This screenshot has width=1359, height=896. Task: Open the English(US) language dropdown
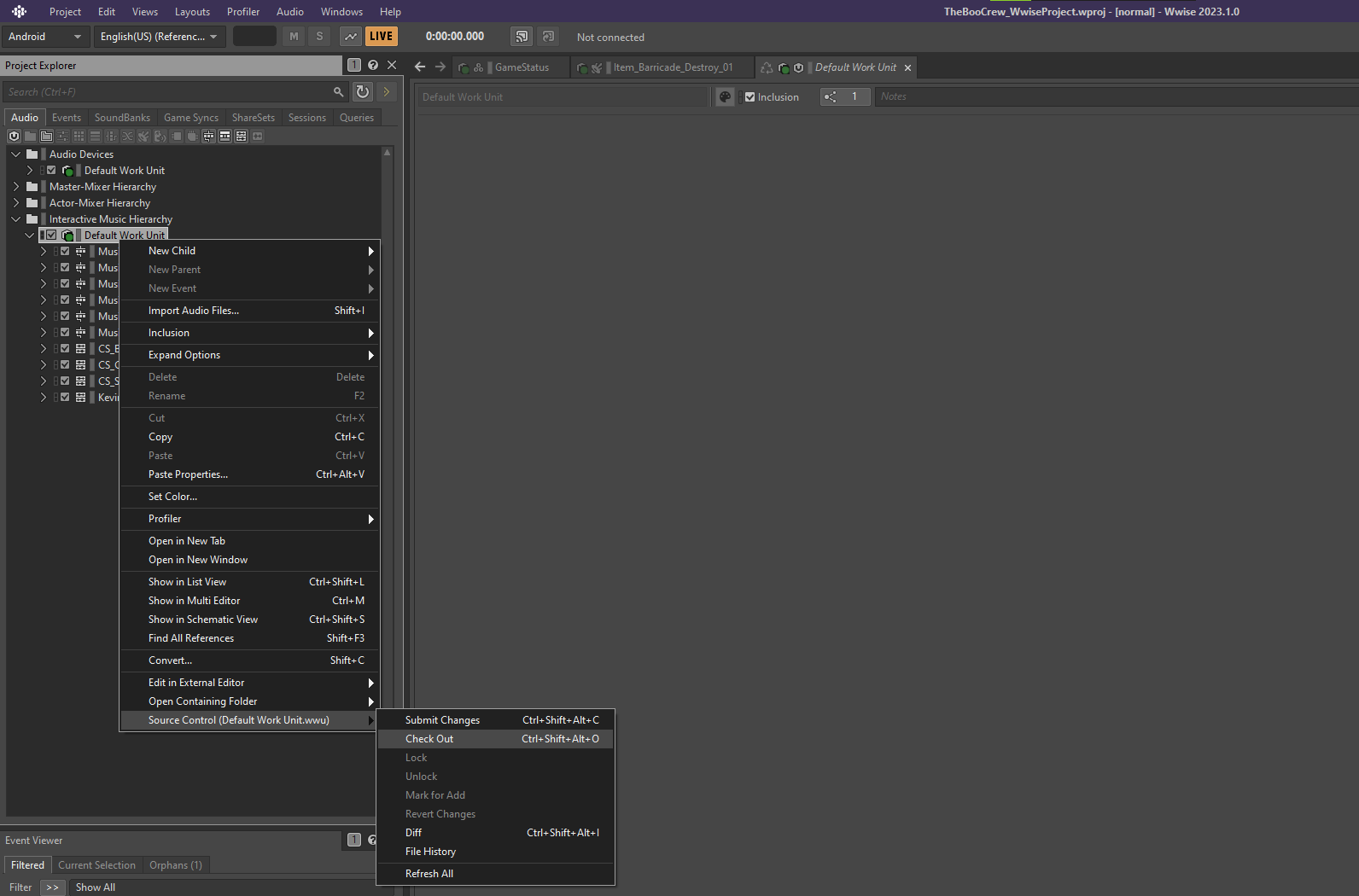click(159, 37)
